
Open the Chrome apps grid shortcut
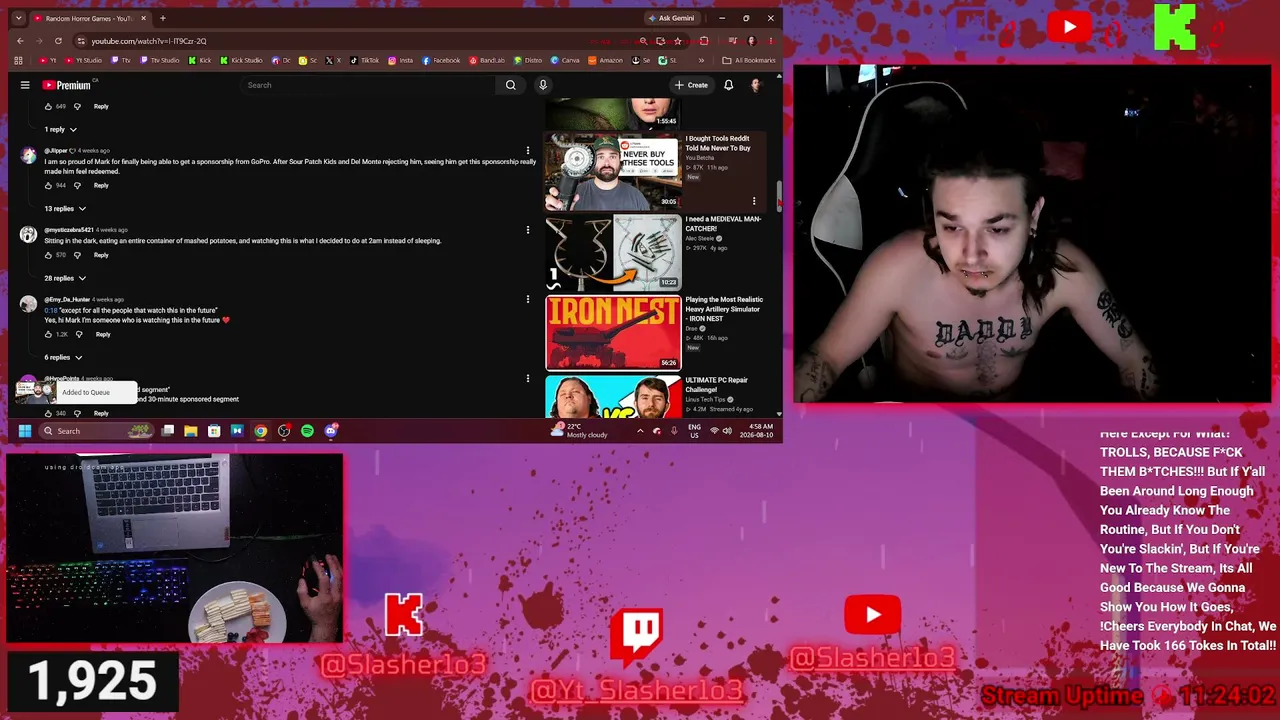(18, 60)
